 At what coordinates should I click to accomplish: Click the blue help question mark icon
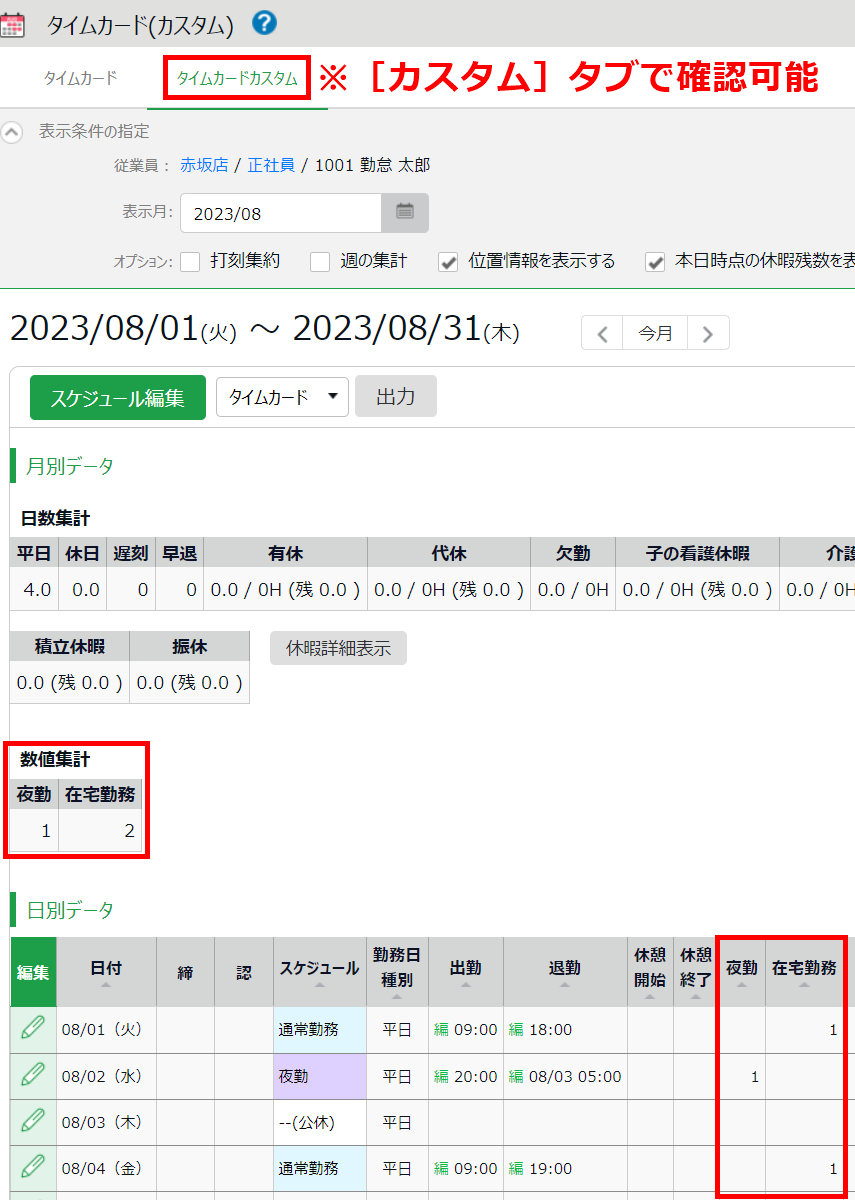pos(265,23)
